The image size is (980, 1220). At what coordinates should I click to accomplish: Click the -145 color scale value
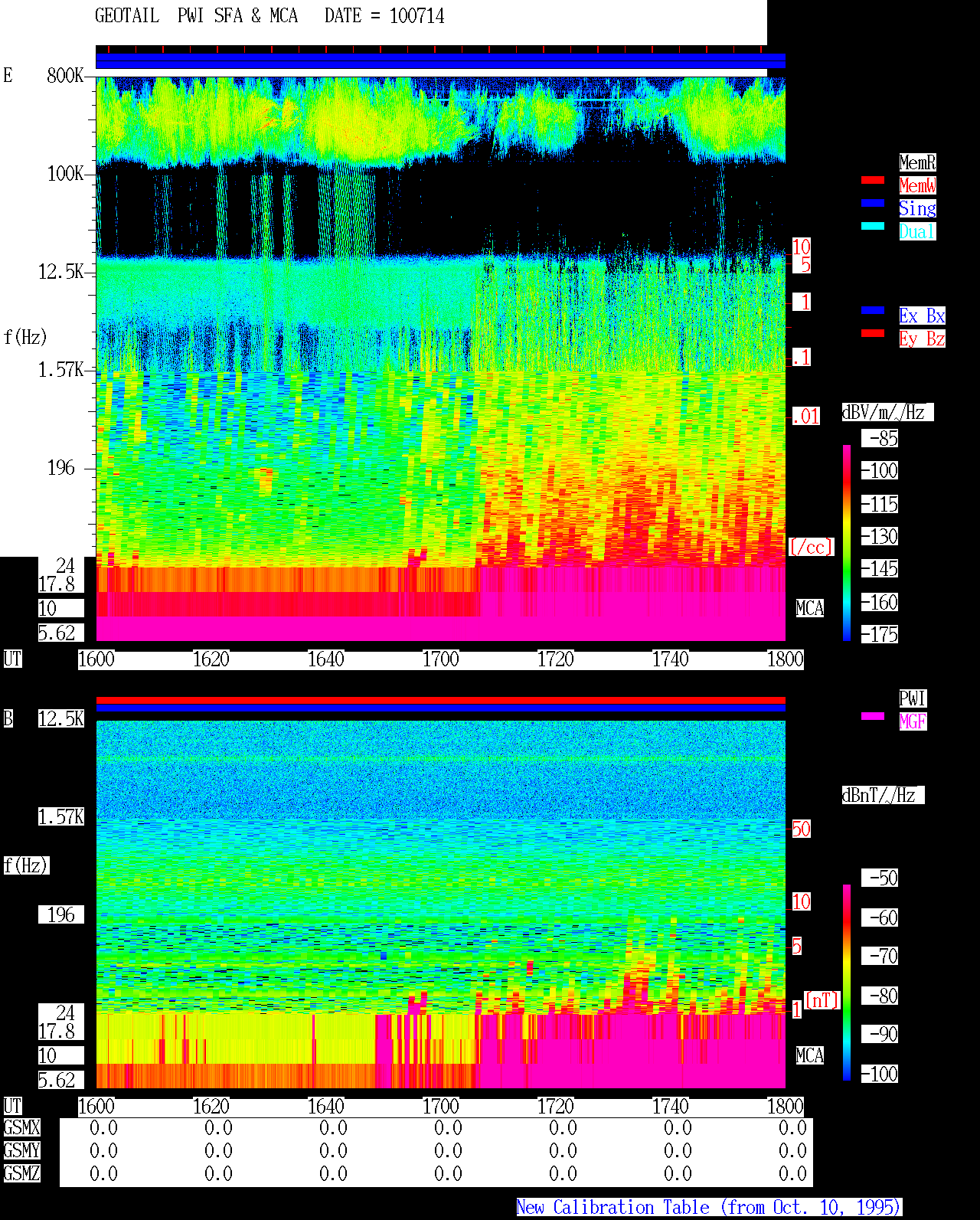[x=880, y=569]
